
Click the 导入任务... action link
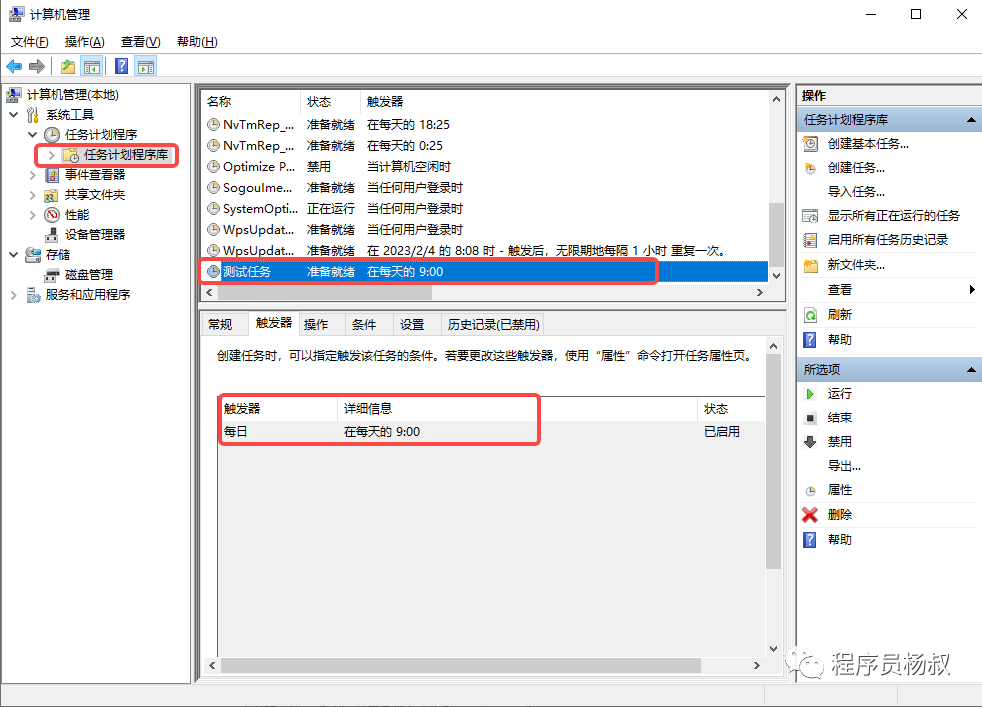pyautogui.click(x=856, y=192)
